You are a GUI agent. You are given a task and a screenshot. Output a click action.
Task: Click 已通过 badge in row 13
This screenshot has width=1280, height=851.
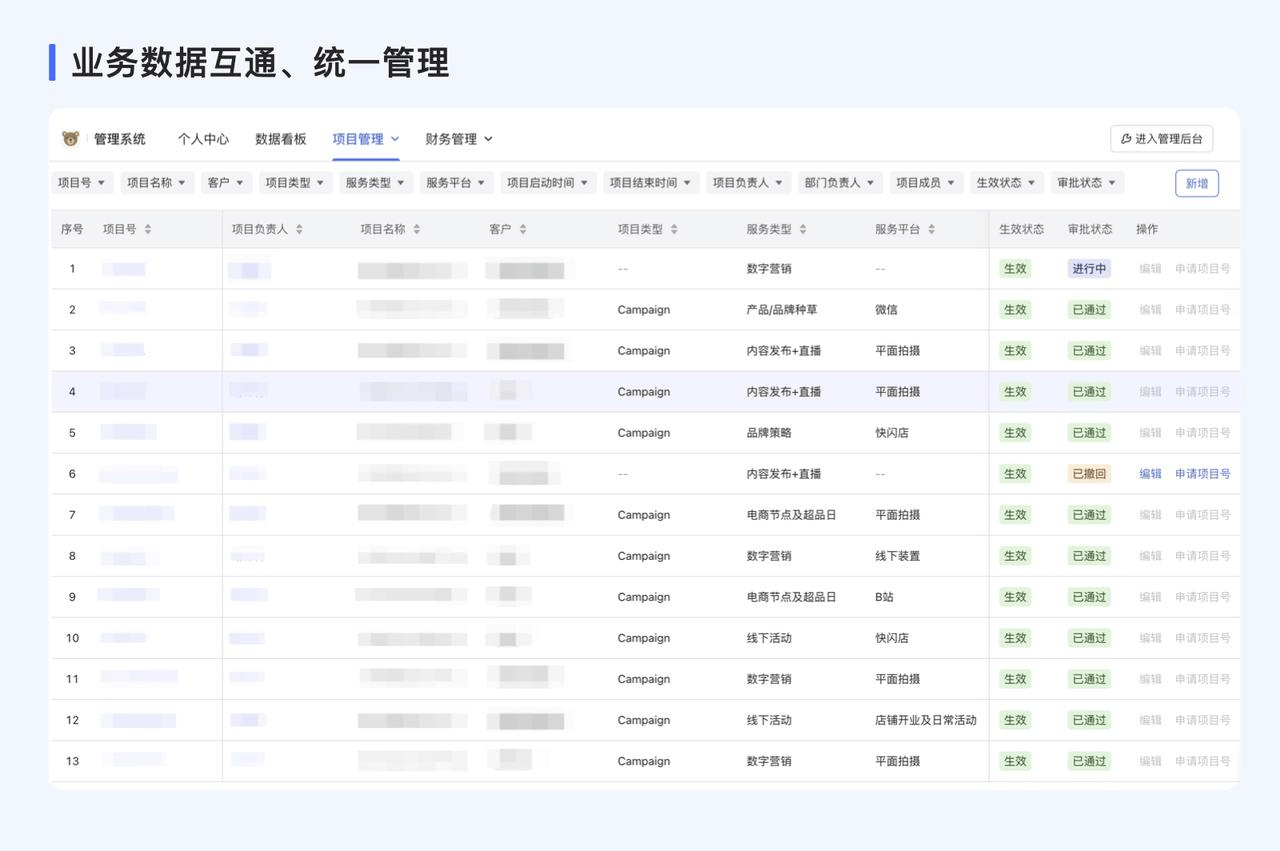pyautogui.click(x=1089, y=761)
